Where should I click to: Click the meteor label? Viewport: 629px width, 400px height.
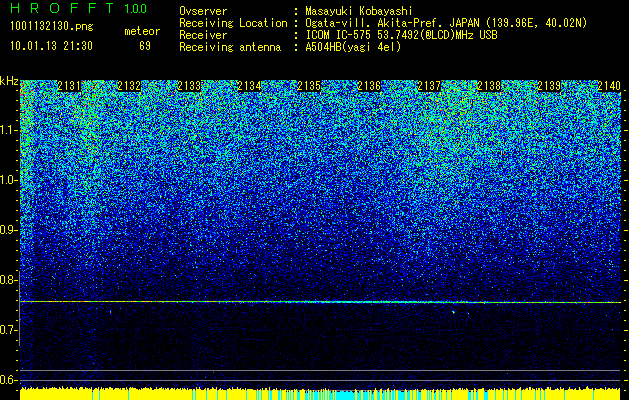142,31
